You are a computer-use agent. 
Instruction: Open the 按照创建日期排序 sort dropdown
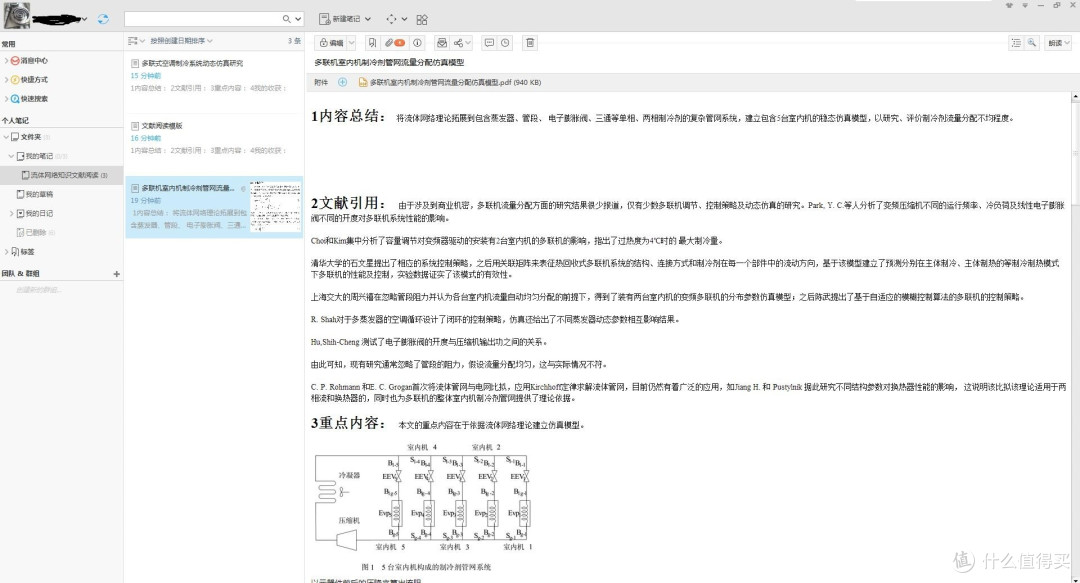(181, 41)
